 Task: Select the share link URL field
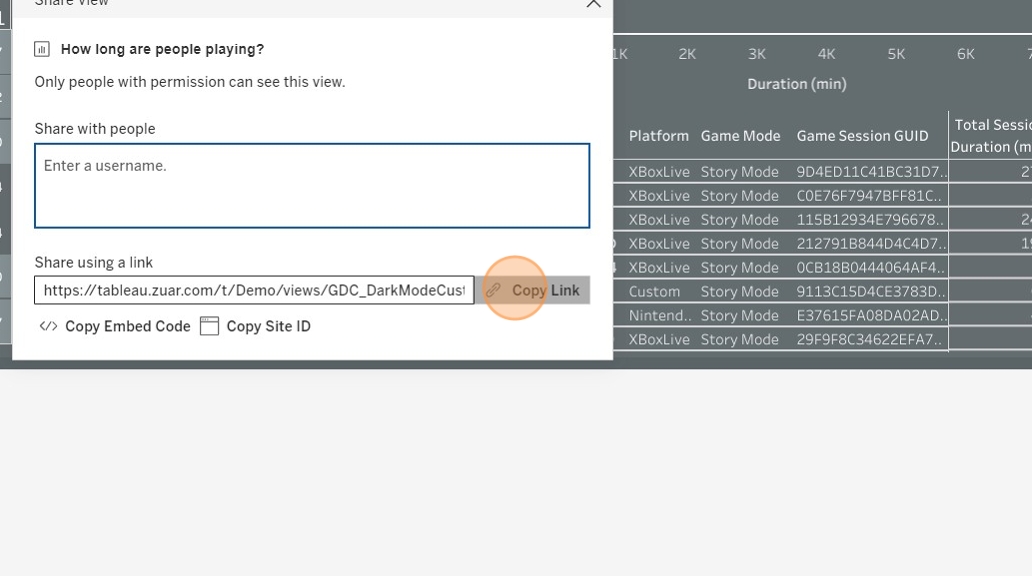tap(254, 290)
